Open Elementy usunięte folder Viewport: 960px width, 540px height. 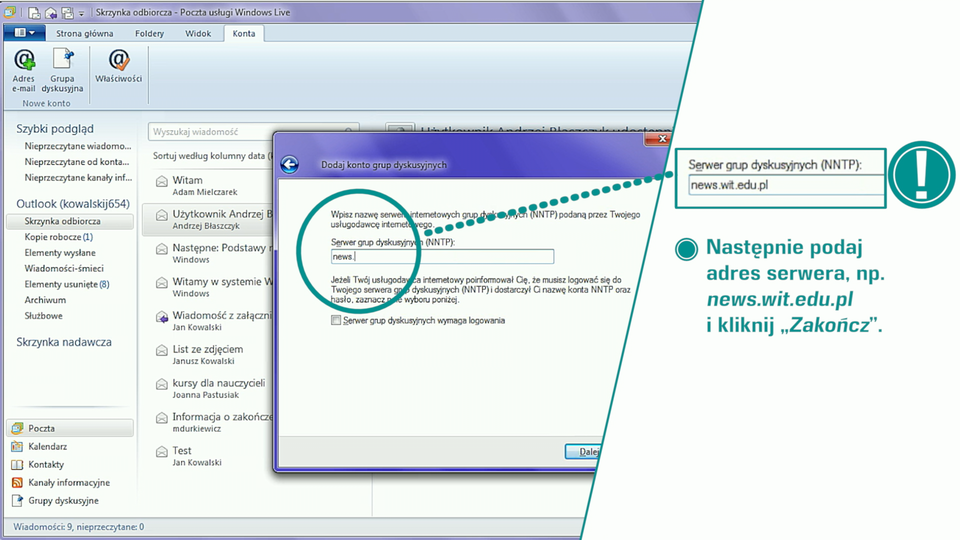click(x=67, y=284)
